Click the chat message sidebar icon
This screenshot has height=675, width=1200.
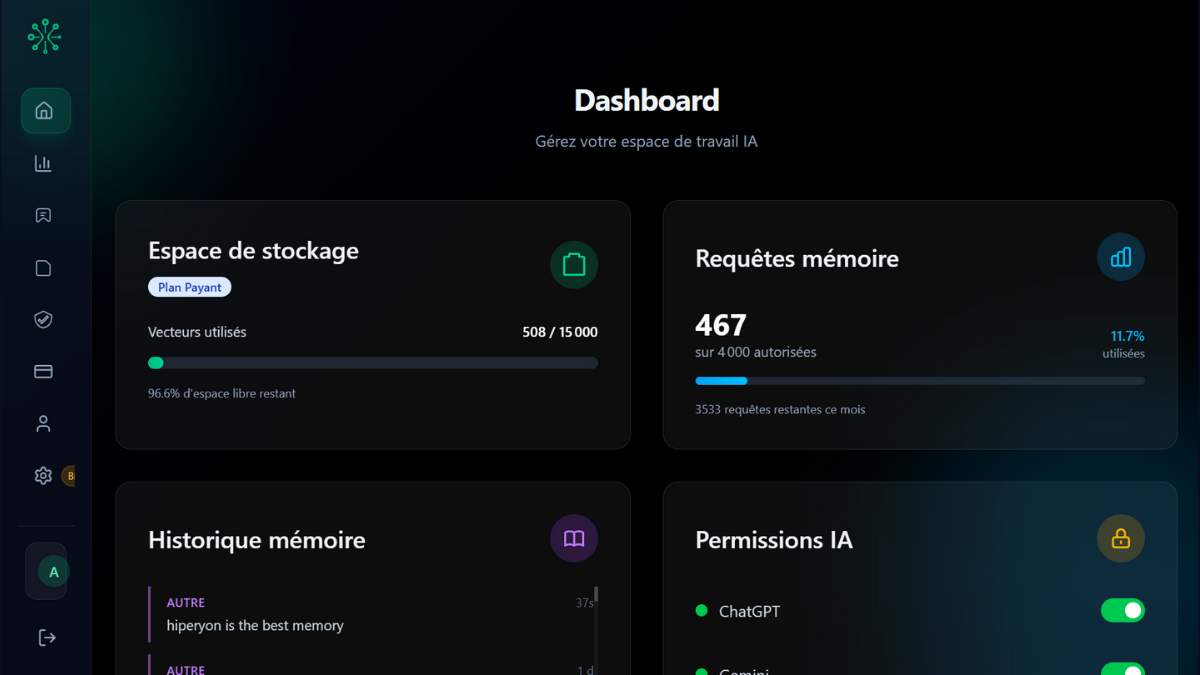click(43, 216)
